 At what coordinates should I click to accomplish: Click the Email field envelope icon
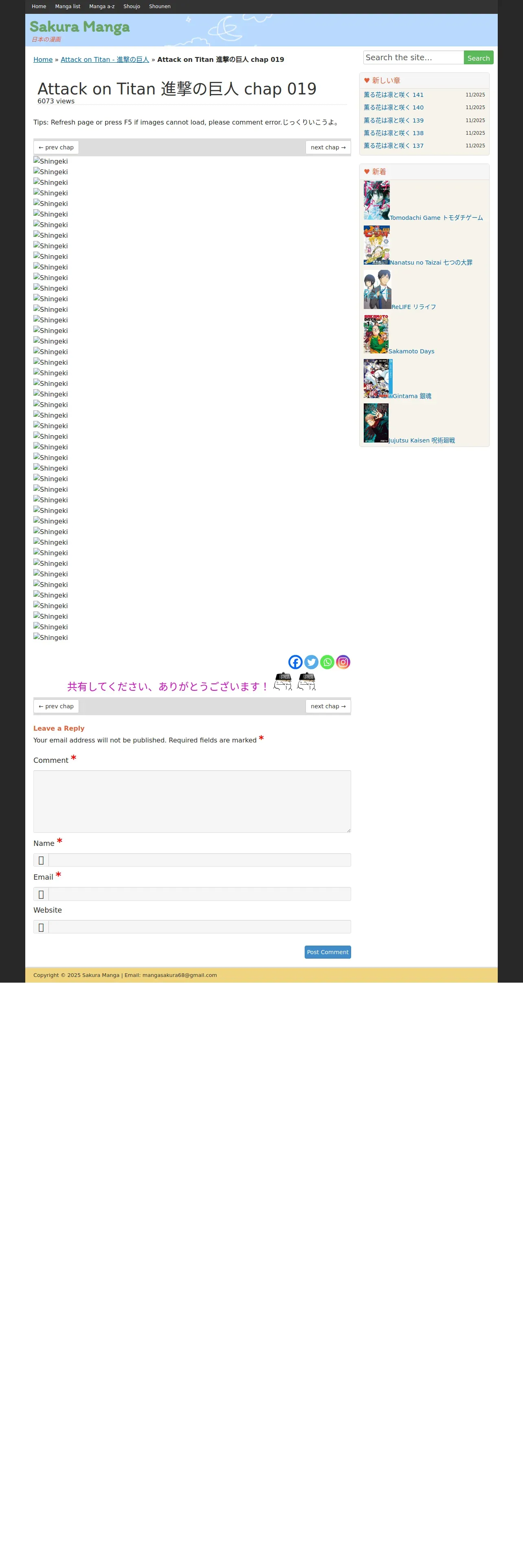click(x=41, y=894)
